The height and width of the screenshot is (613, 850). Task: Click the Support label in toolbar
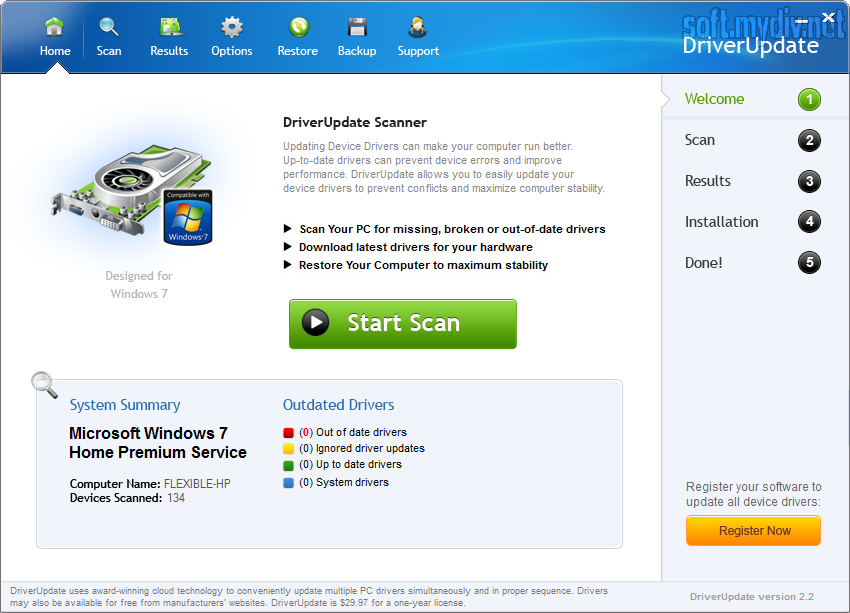(x=418, y=51)
